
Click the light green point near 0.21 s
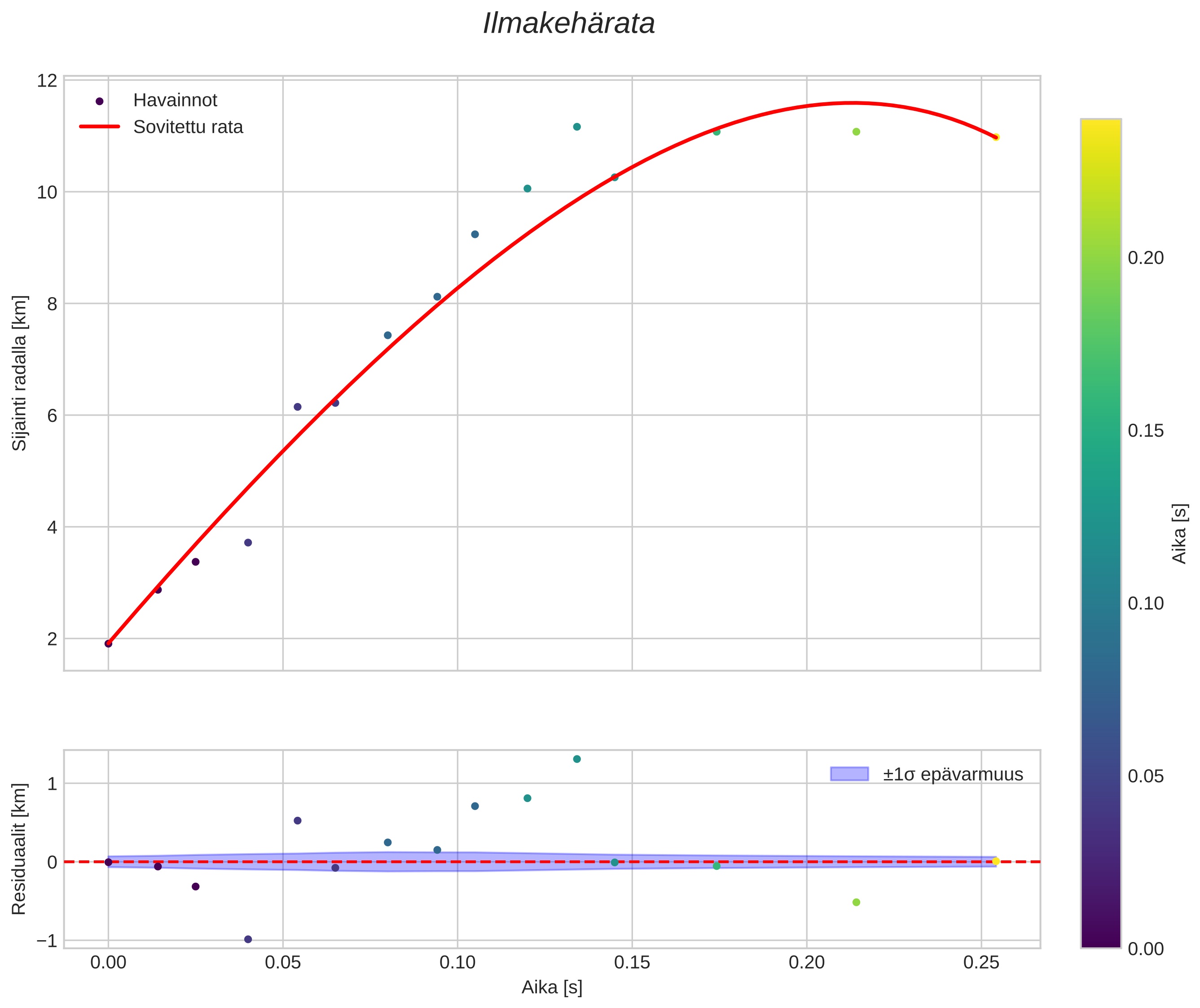(x=856, y=131)
